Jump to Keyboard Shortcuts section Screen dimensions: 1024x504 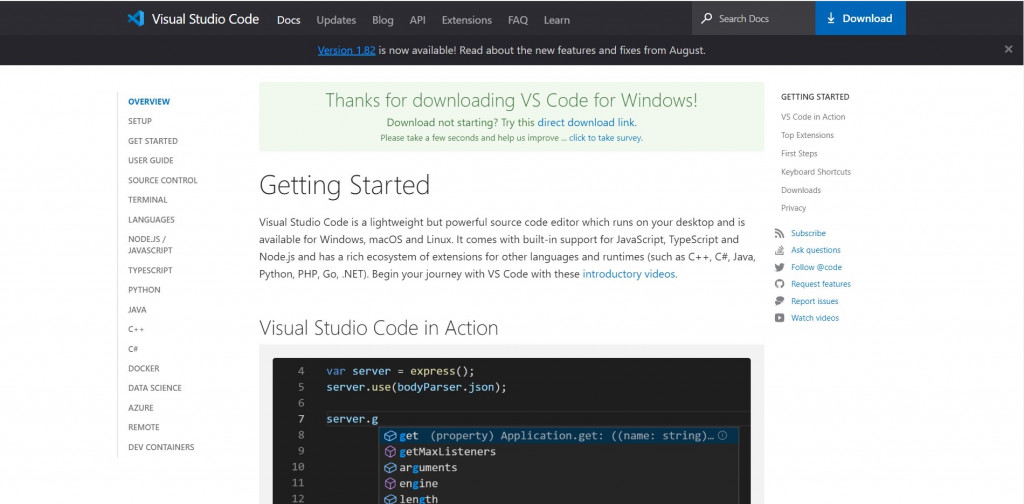pyautogui.click(x=816, y=172)
